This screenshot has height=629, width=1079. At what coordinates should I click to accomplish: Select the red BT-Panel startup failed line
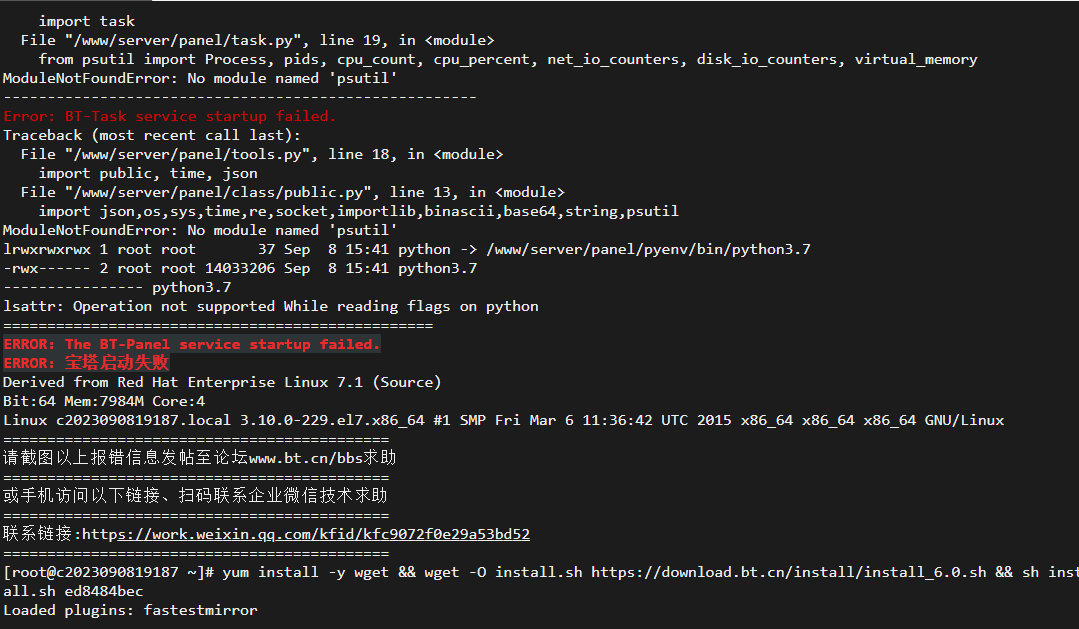click(192, 344)
